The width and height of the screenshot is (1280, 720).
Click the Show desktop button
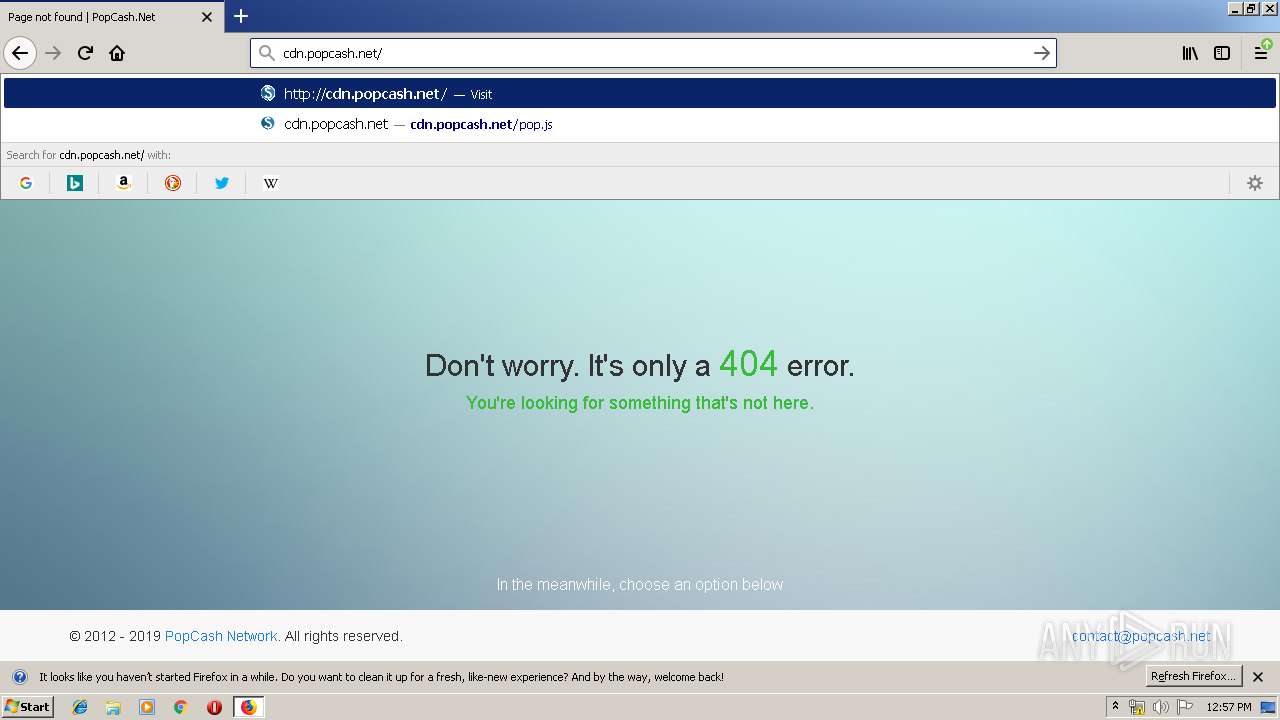coord(1268,707)
